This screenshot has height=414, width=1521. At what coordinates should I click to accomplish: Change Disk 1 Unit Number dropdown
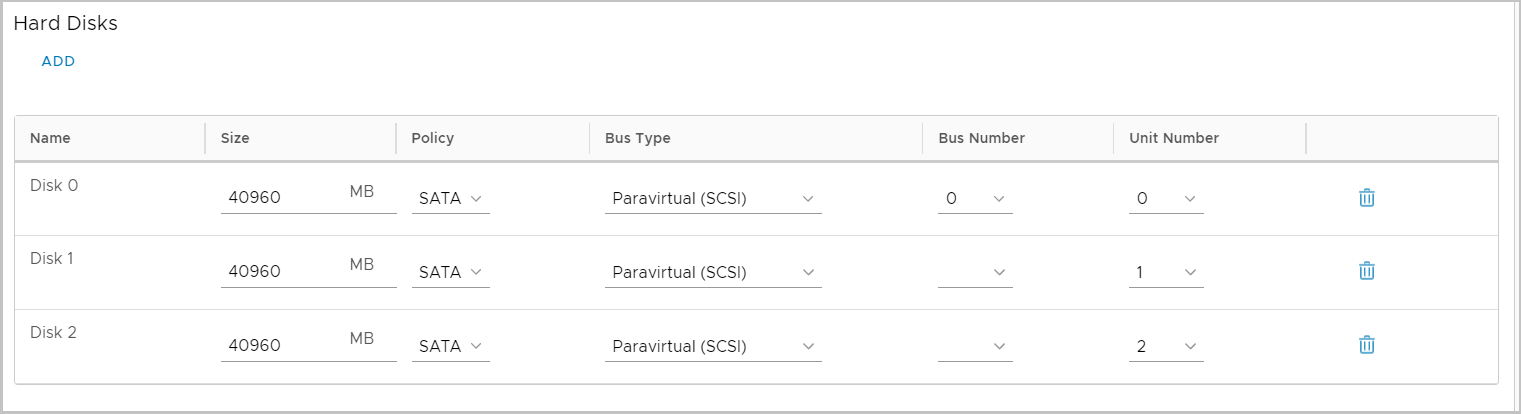[1166, 272]
